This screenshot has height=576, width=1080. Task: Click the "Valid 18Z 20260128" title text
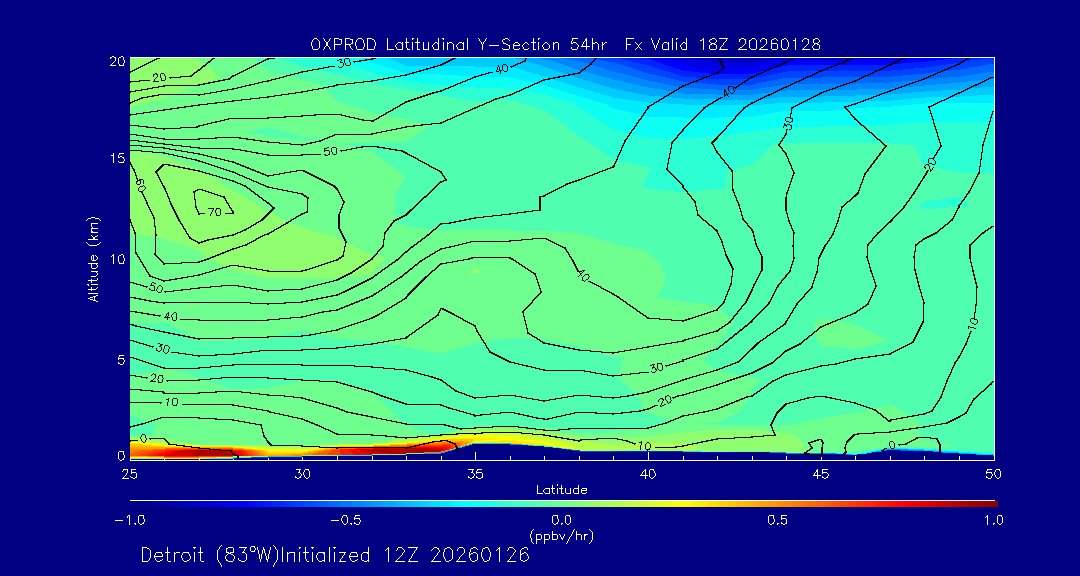click(734, 42)
